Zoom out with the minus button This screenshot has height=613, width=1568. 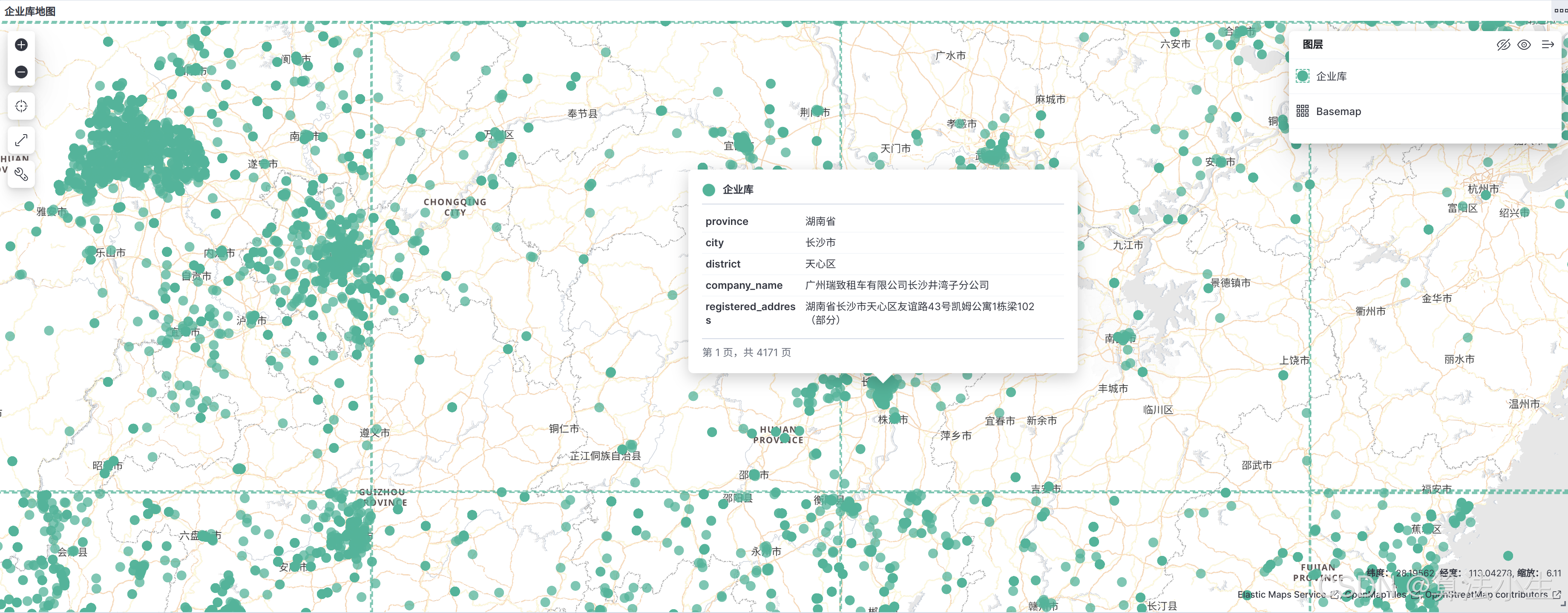click(x=21, y=72)
